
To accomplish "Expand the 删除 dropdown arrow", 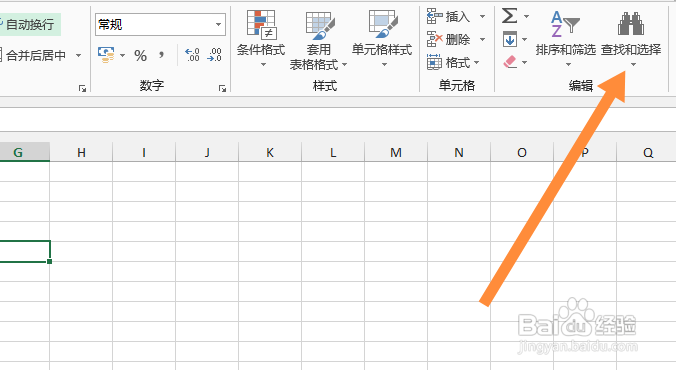I will pos(482,40).
